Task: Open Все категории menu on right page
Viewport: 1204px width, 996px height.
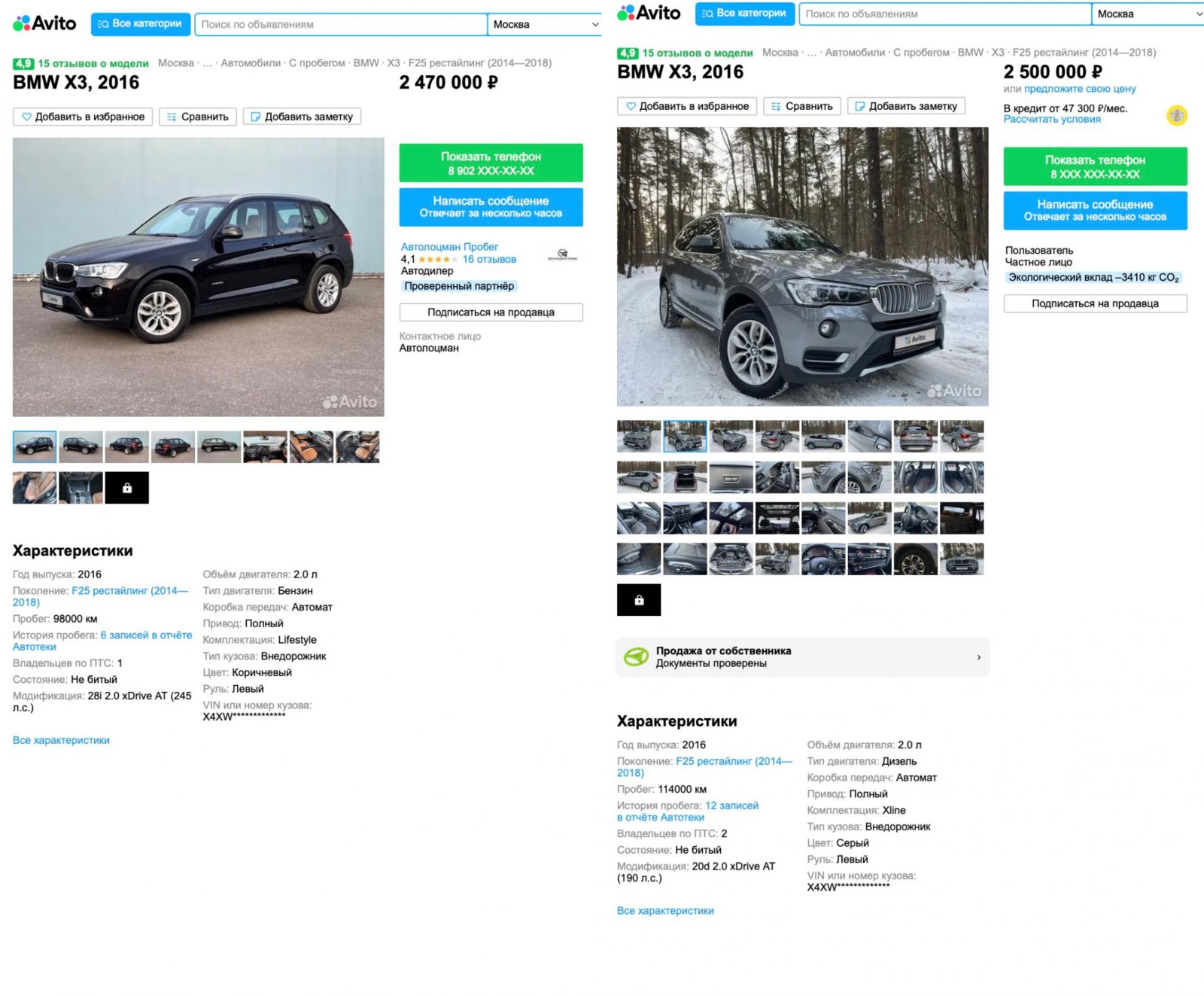Action: coord(745,14)
